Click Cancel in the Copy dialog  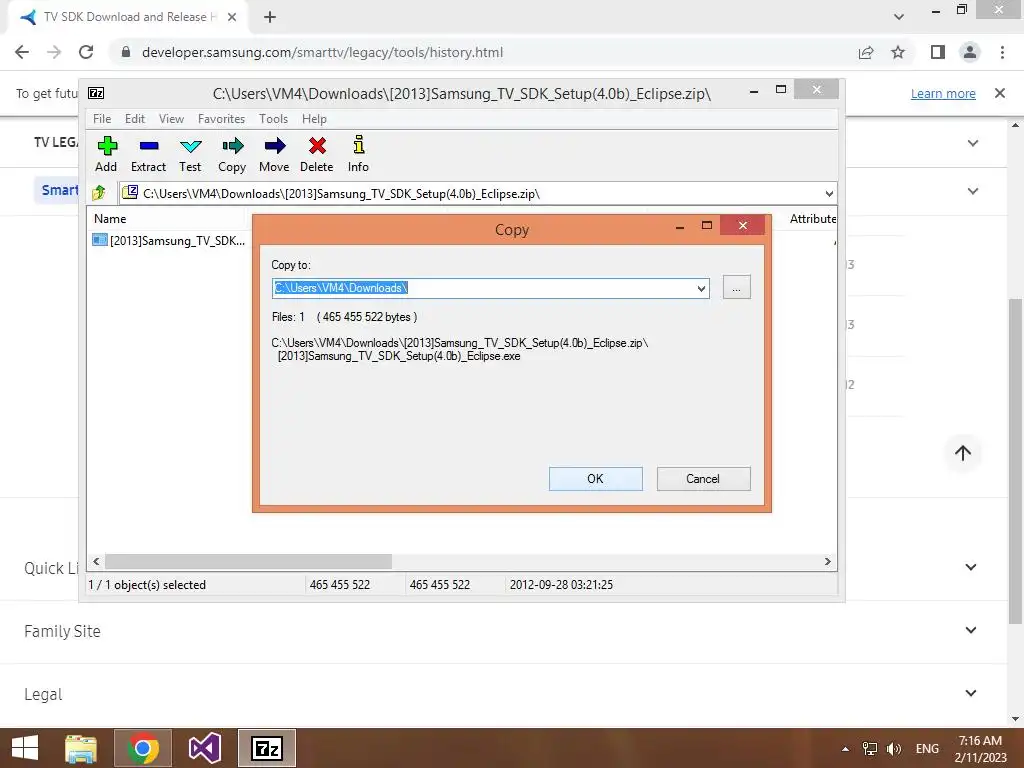703,479
